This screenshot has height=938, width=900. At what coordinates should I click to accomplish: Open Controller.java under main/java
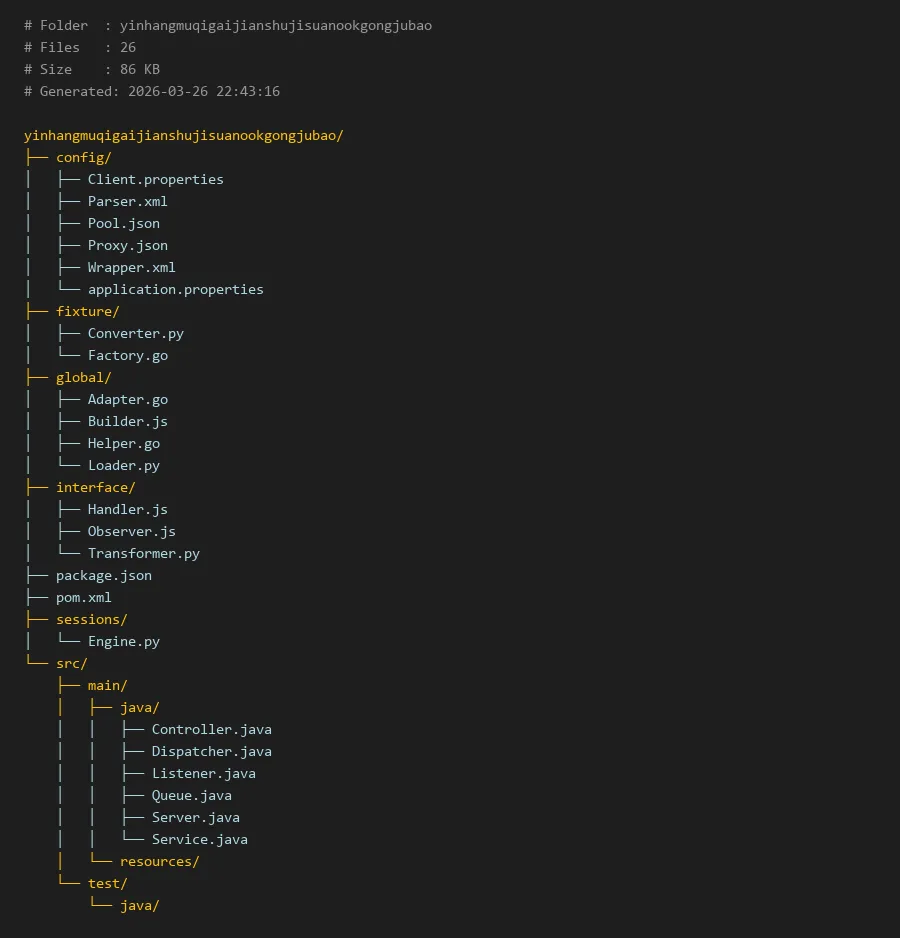211,730
